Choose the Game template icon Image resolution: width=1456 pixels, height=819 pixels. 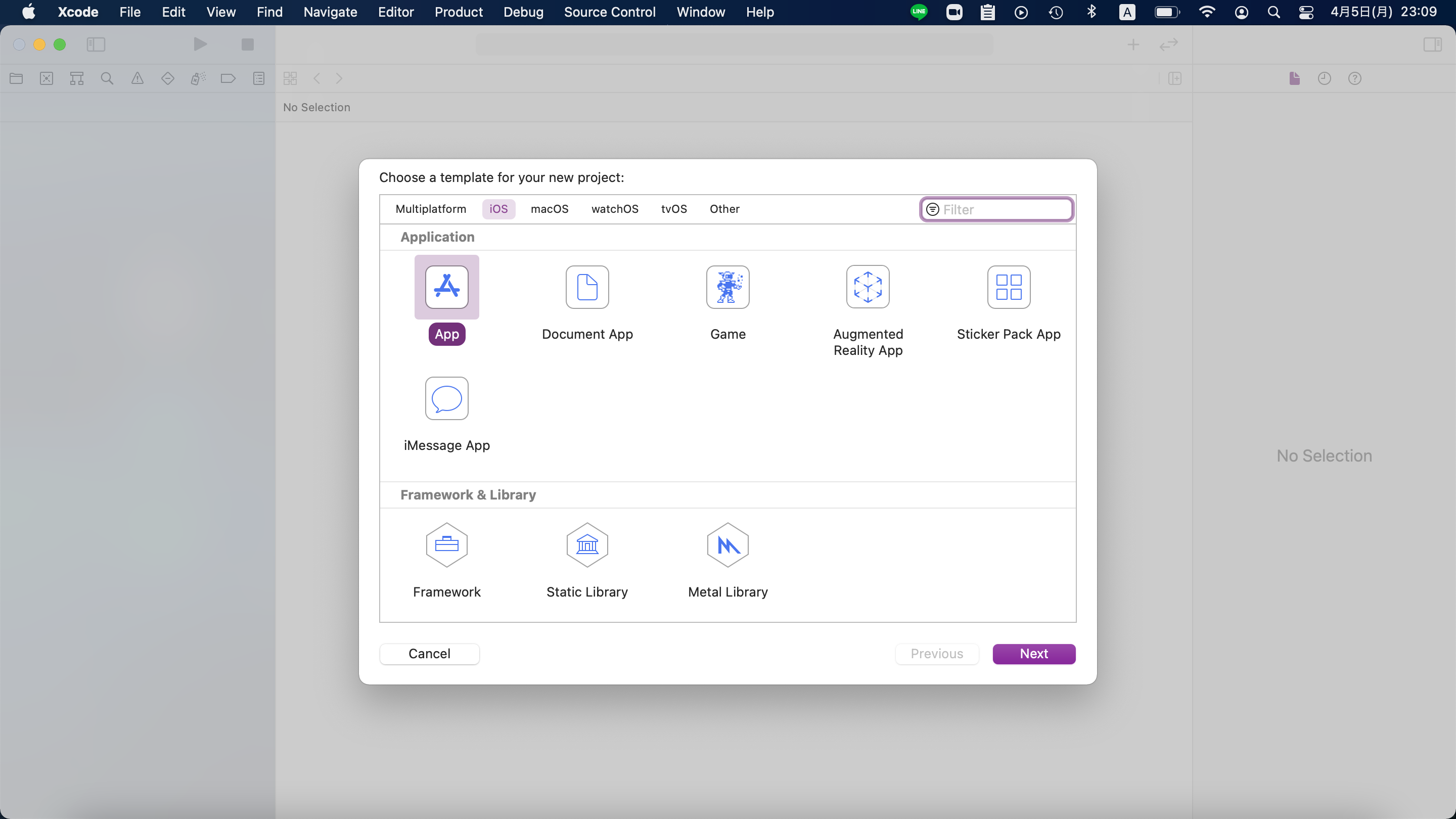click(727, 287)
